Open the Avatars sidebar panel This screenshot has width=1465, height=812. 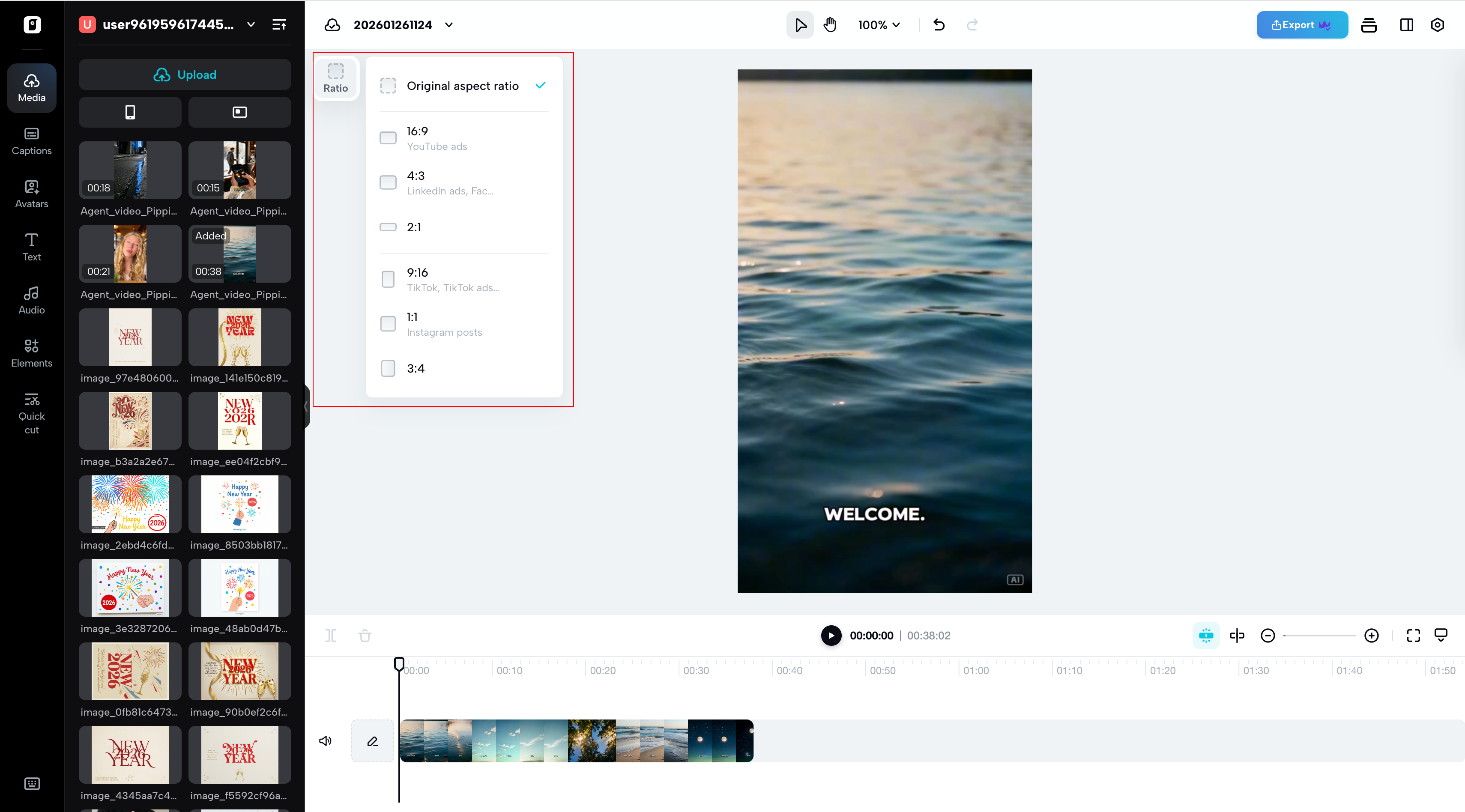coord(31,194)
